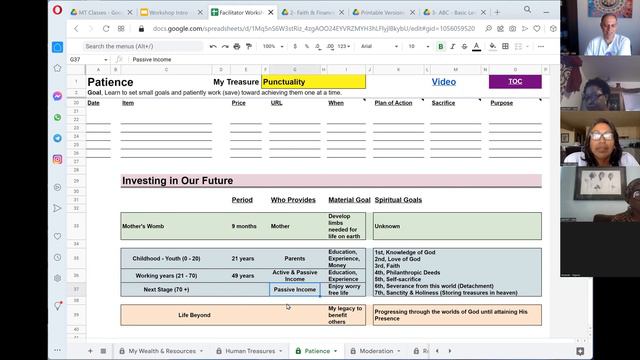Screen dimensions: 640x360
Task: Open the Video link
Action: [x=444, y=82]
